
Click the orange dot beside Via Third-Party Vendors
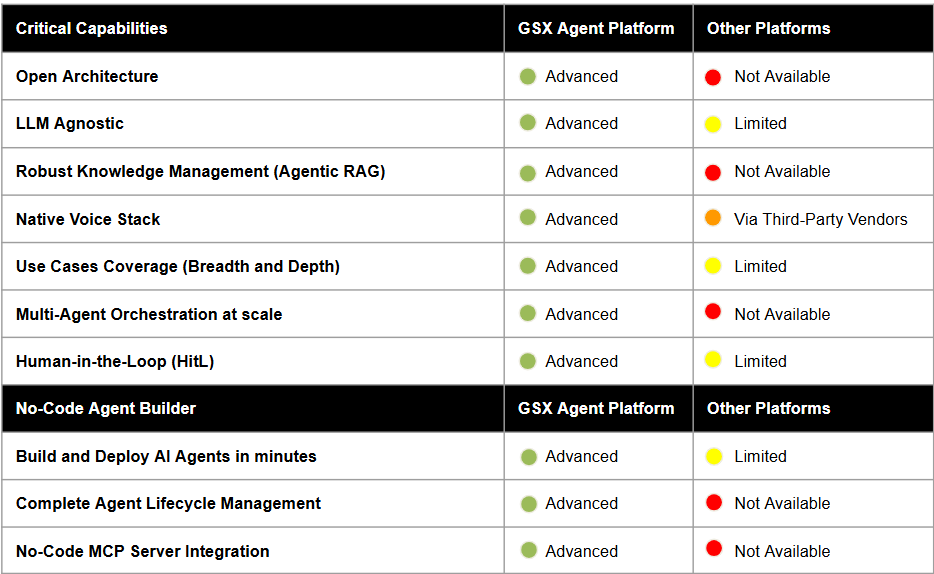point(713,218)
